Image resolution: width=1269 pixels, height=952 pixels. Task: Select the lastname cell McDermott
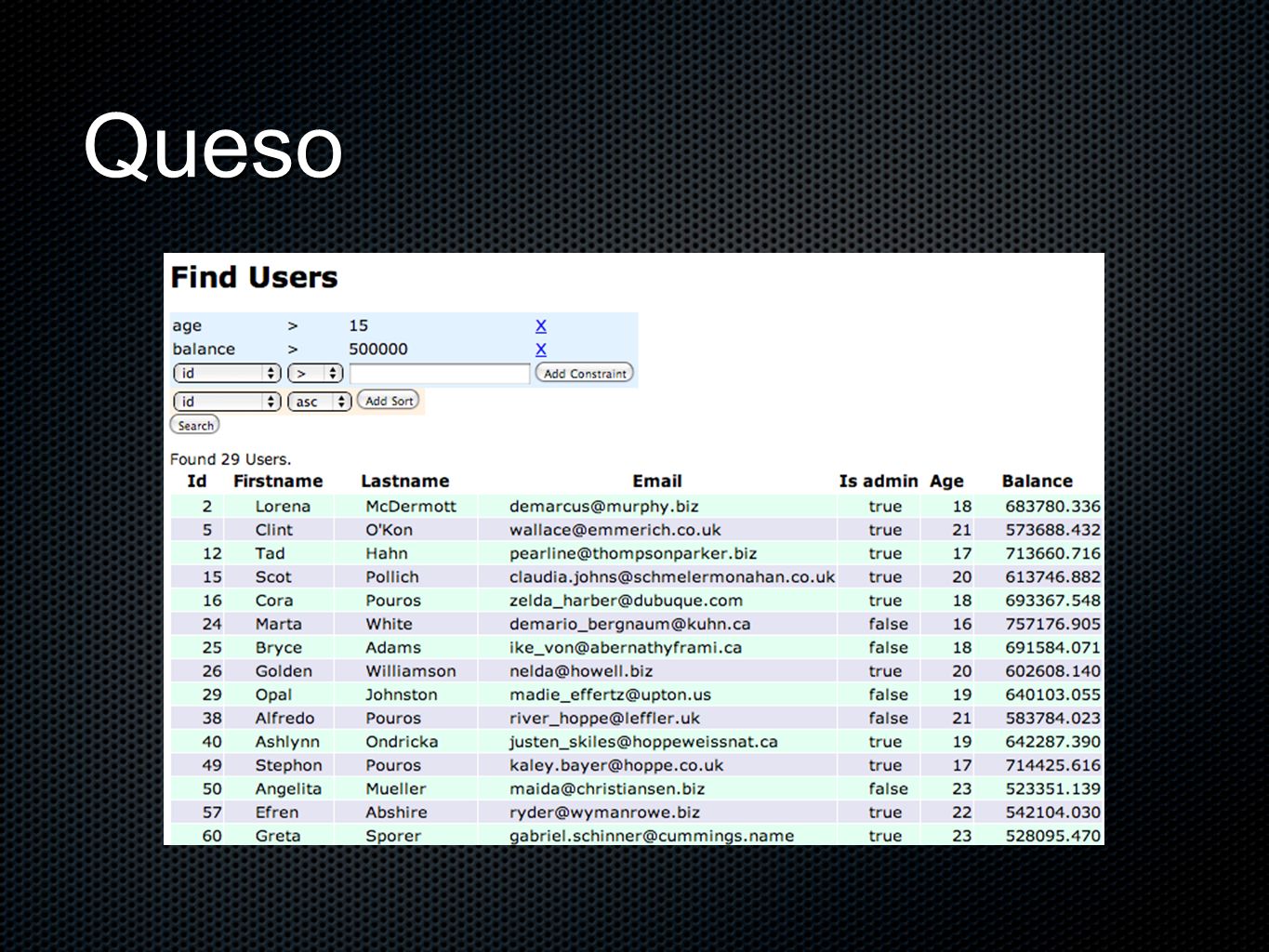[411, 507]
